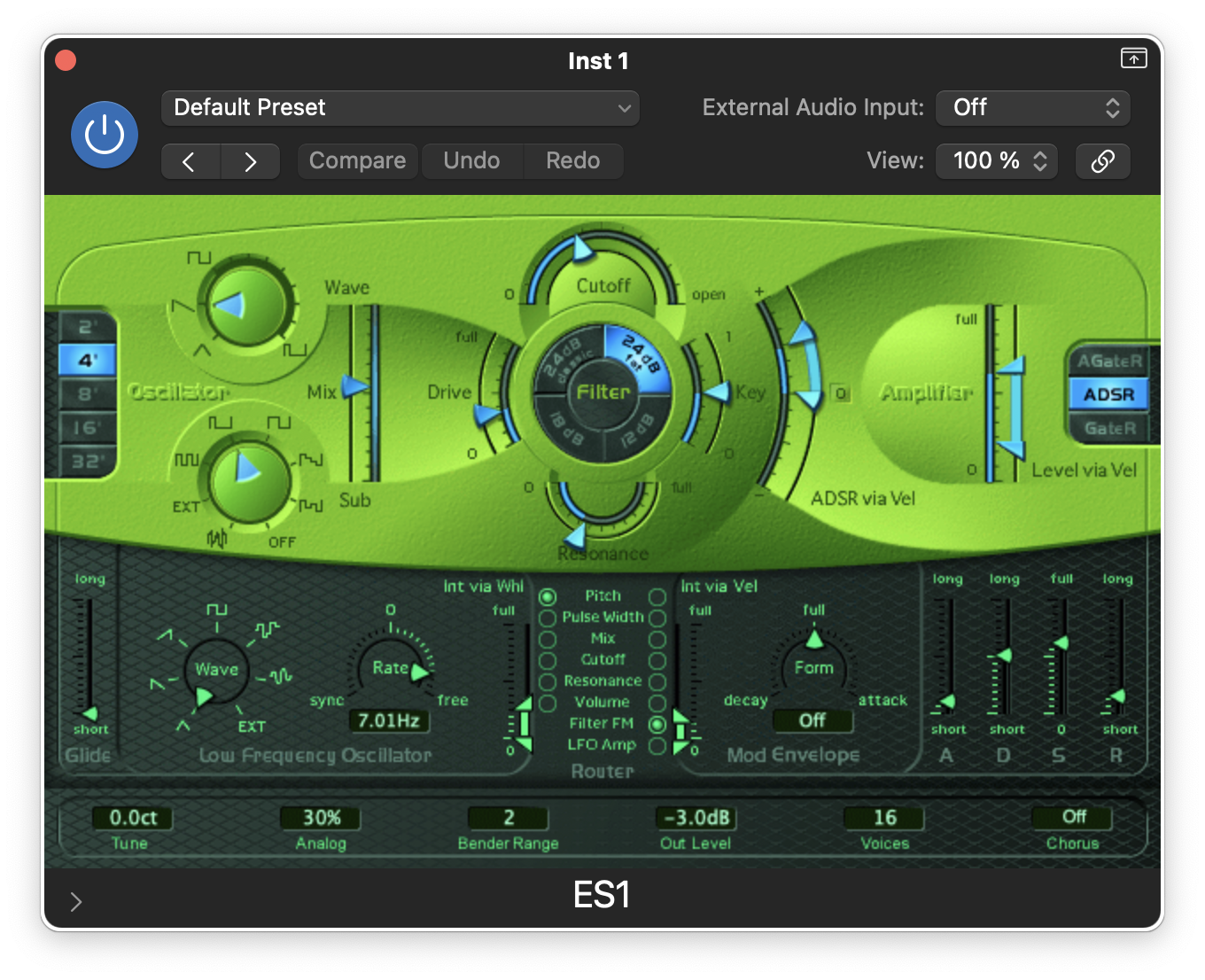Screen dimensions: 1205x980
Task: Open External Audio Input dropdown
Action: [1032, 108]
